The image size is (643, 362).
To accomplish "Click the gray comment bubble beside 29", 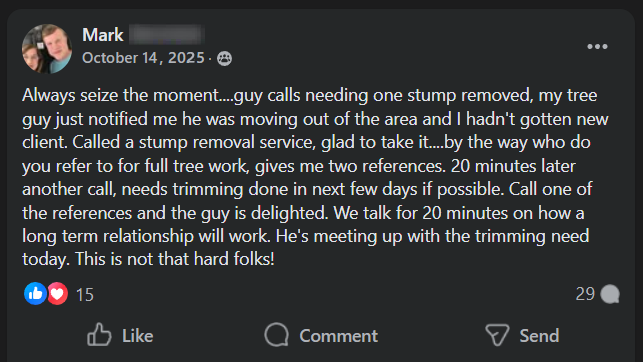I will (610, 294).
